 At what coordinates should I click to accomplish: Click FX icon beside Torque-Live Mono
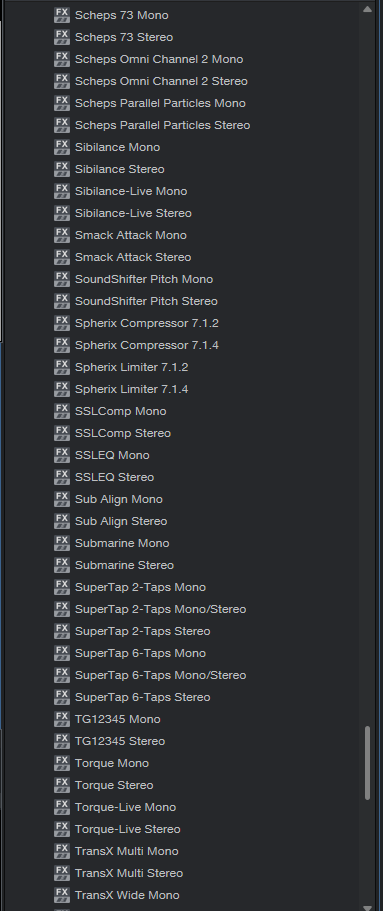(x=62, y=808)
